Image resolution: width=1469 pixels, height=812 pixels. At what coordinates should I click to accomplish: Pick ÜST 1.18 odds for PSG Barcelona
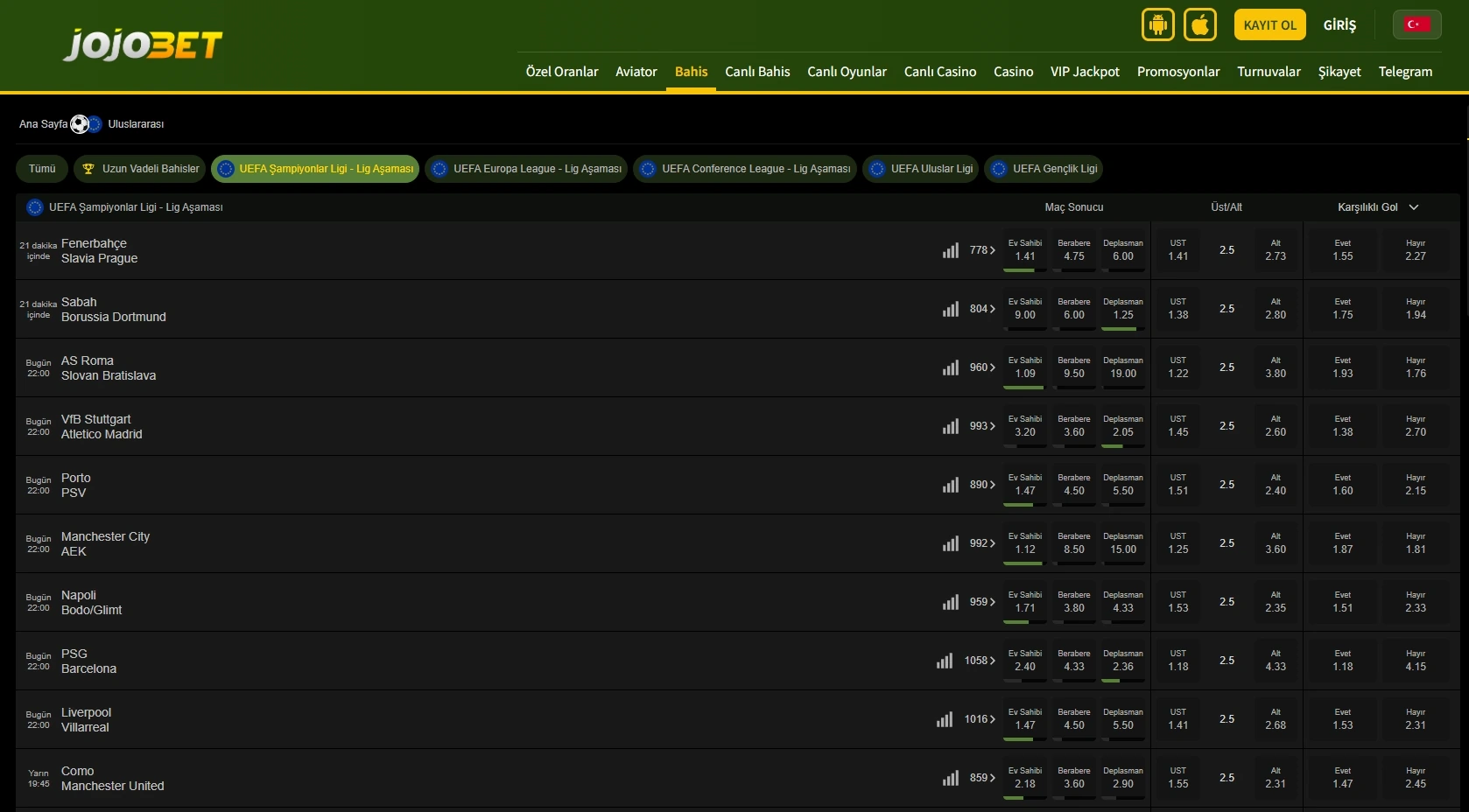pyautogui.click(x=1178, y=661)
